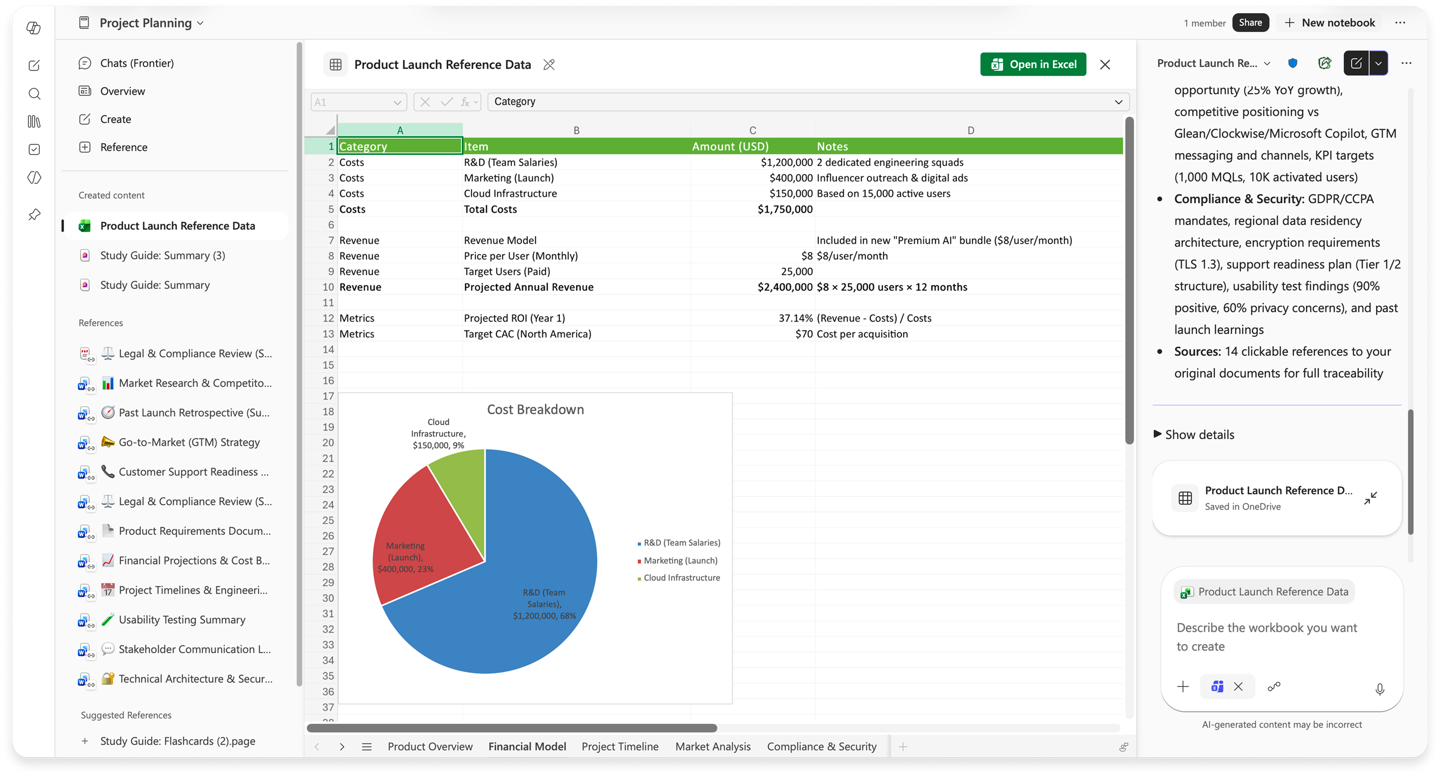
Task: Click the connector icon in chat input
Action: pos(1274,687)
